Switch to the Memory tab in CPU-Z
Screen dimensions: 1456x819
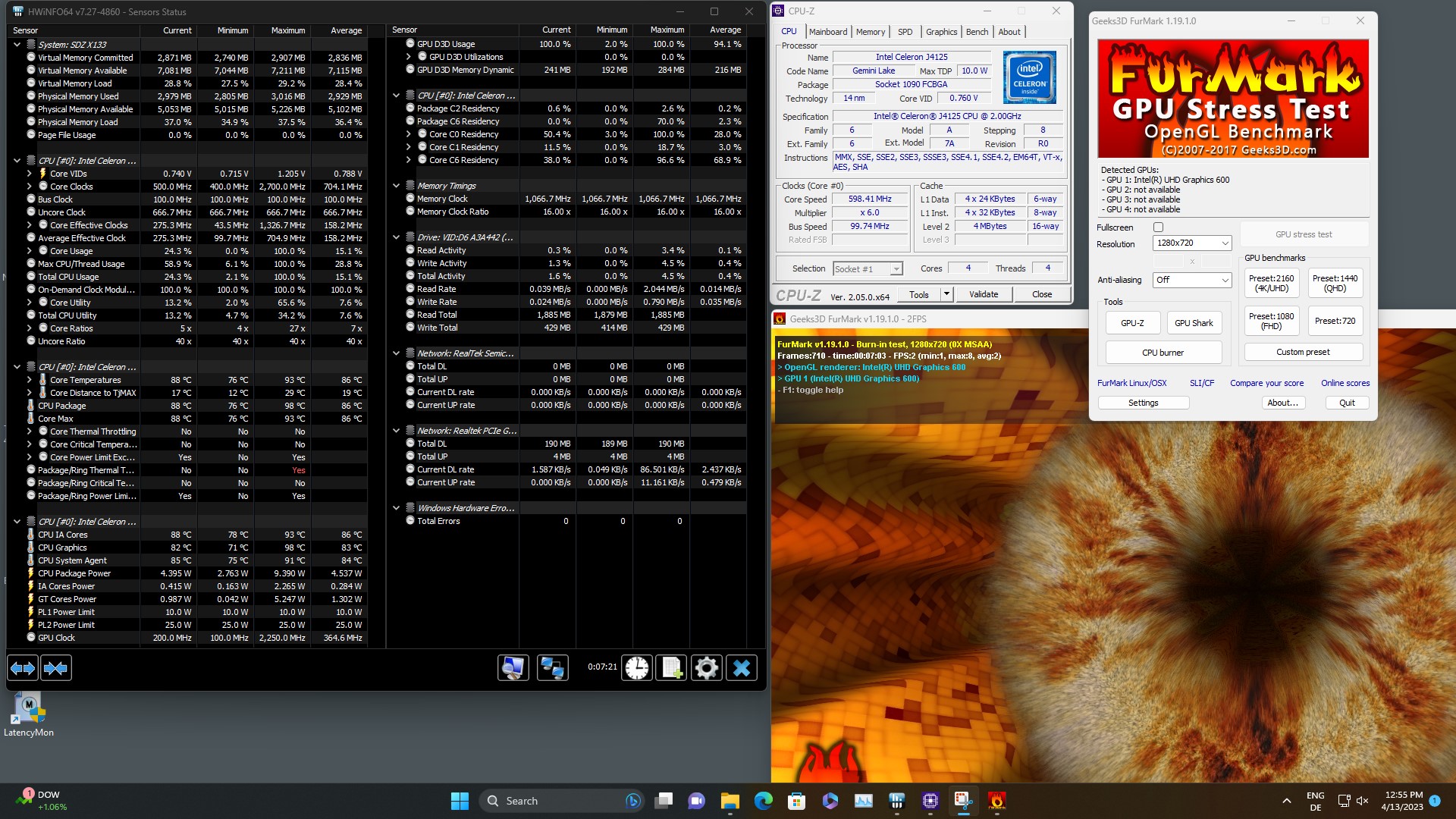870,32
